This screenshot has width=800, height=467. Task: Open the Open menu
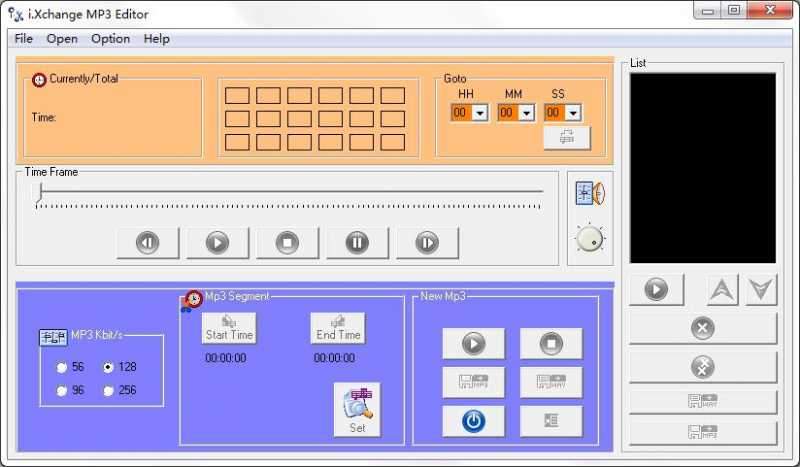click(x=62, y=39)
